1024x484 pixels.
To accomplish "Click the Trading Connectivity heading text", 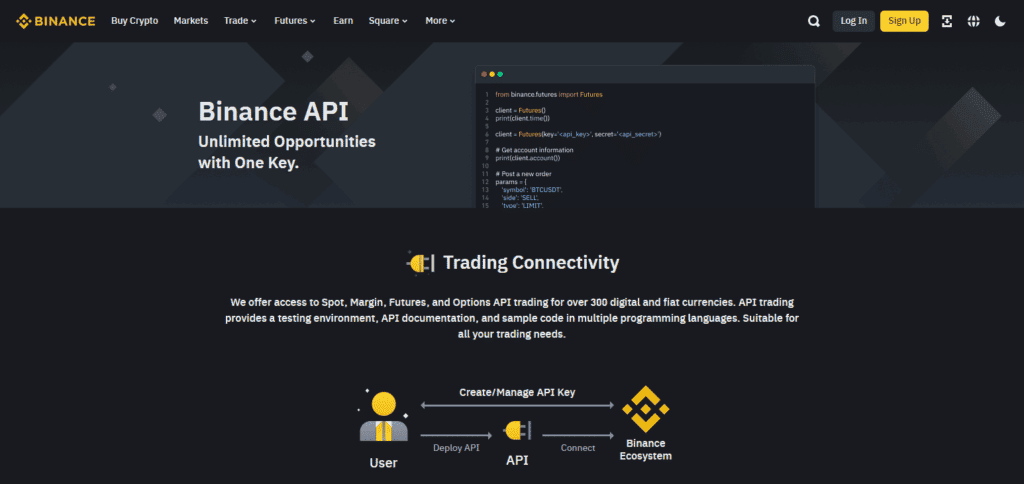I will [x=531, y=263].
